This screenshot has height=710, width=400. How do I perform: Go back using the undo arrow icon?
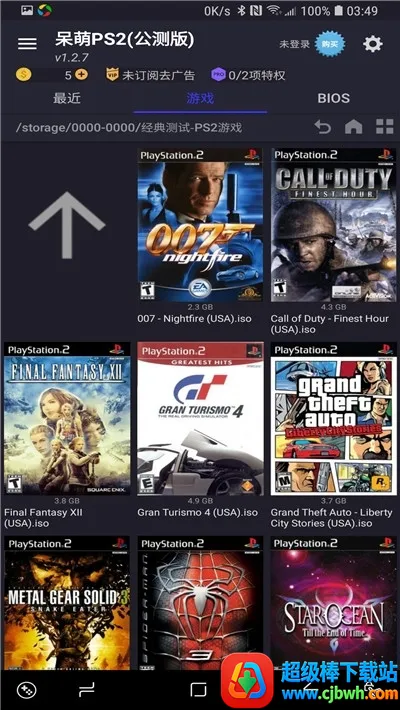[323, 127]
